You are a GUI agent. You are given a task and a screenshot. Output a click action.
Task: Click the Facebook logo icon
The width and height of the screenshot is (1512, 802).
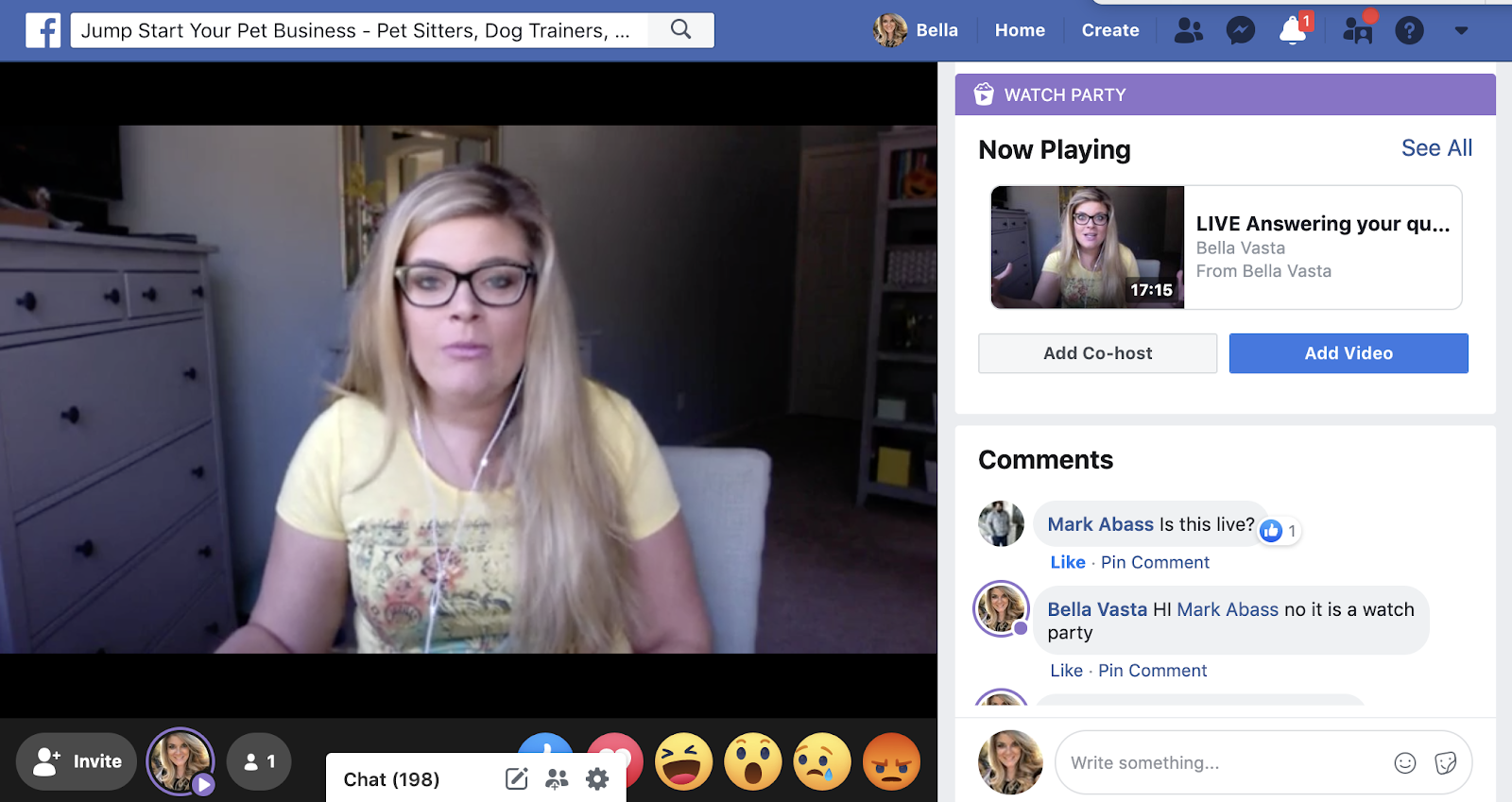pyautogui.click(x=43, y=30)
